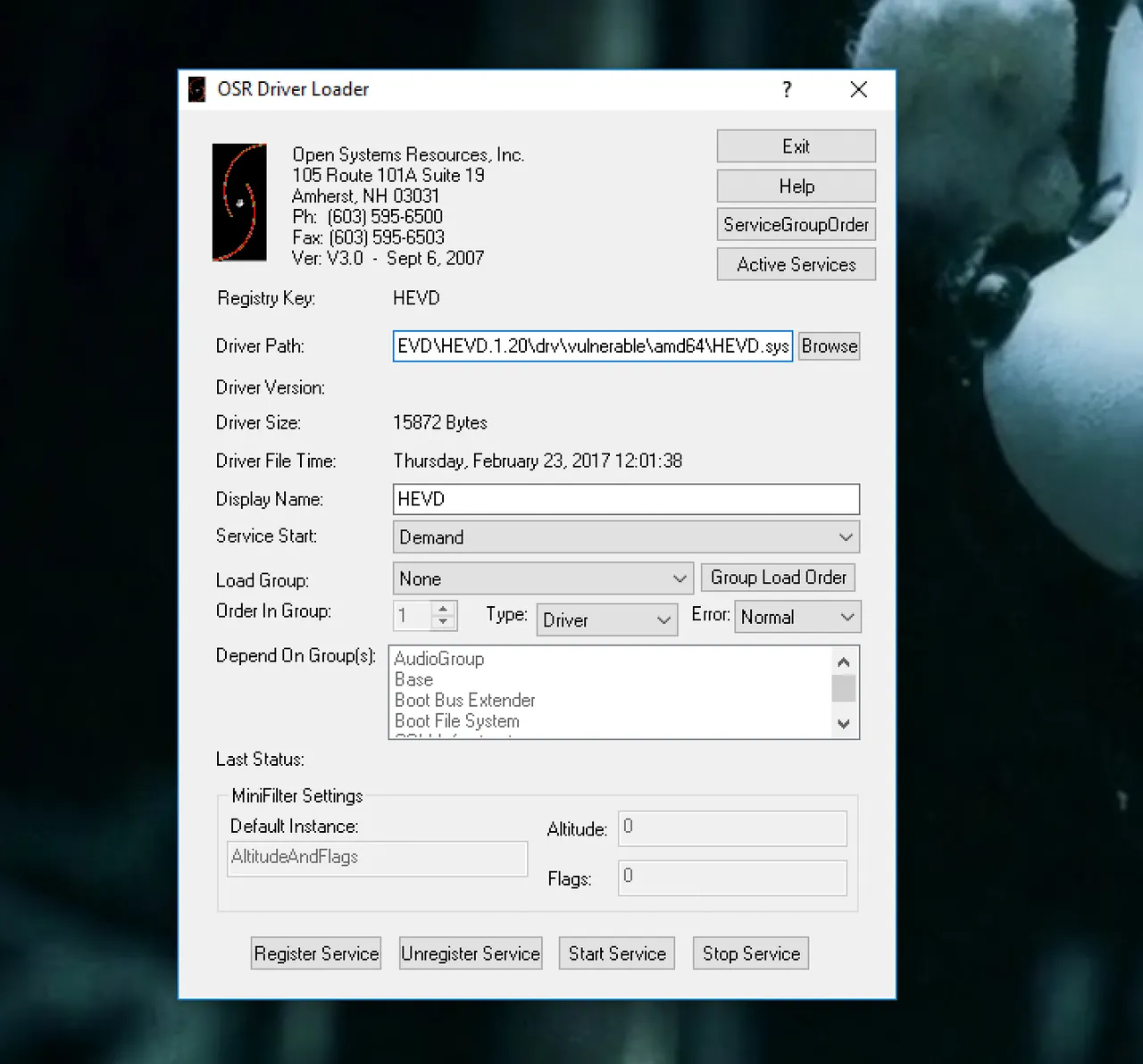Open Help
Viewport: 1143px width, 1064px height.
pyautogui.click(x=797, y=187)
